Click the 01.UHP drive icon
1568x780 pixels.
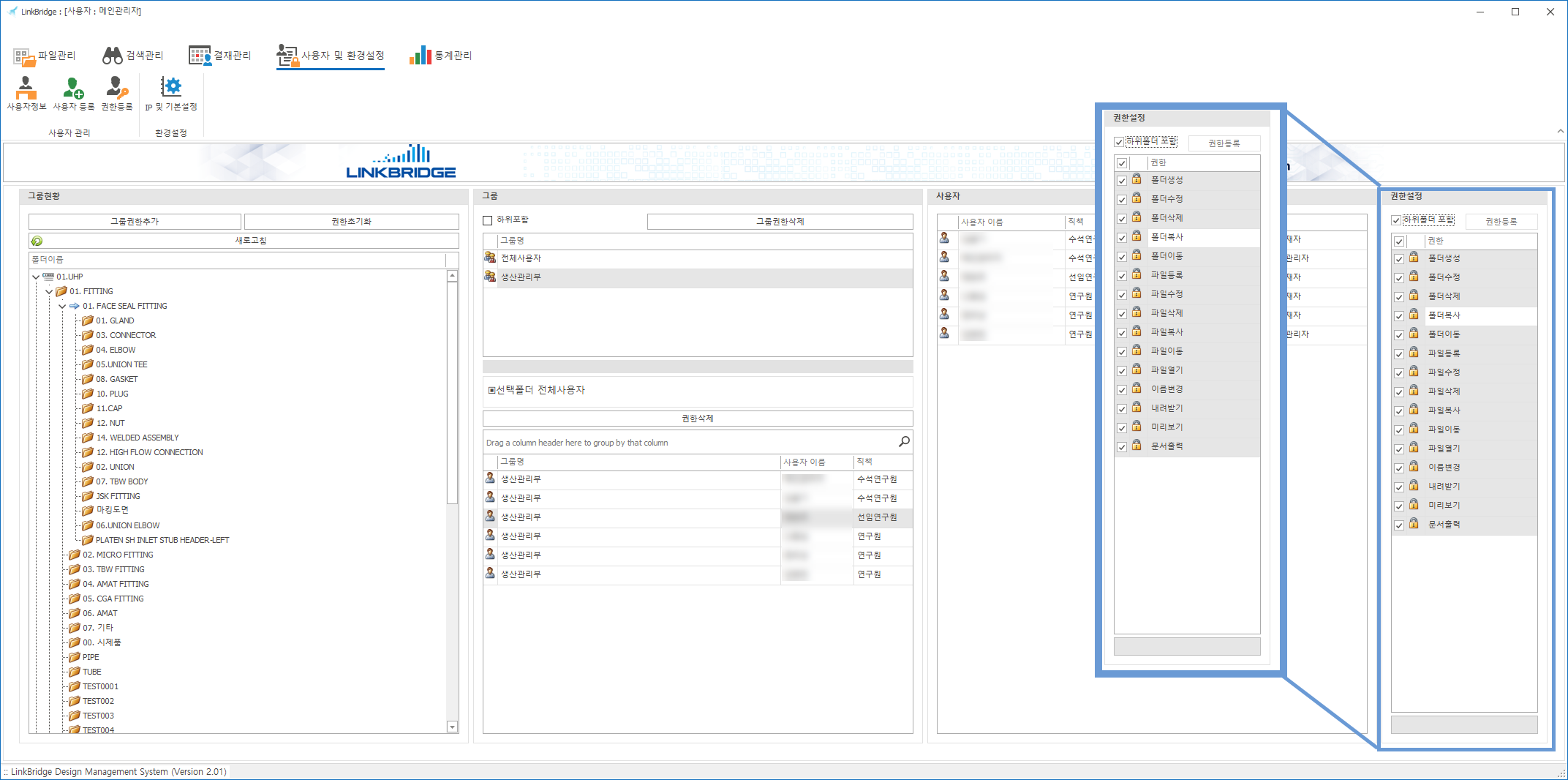pos(48,277)
